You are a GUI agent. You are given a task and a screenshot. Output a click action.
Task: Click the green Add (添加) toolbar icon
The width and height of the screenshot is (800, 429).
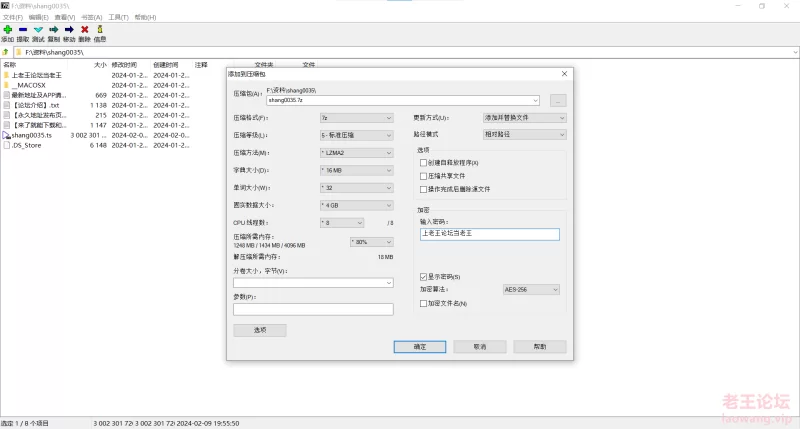pyautogui.click(x=8, y=30)
